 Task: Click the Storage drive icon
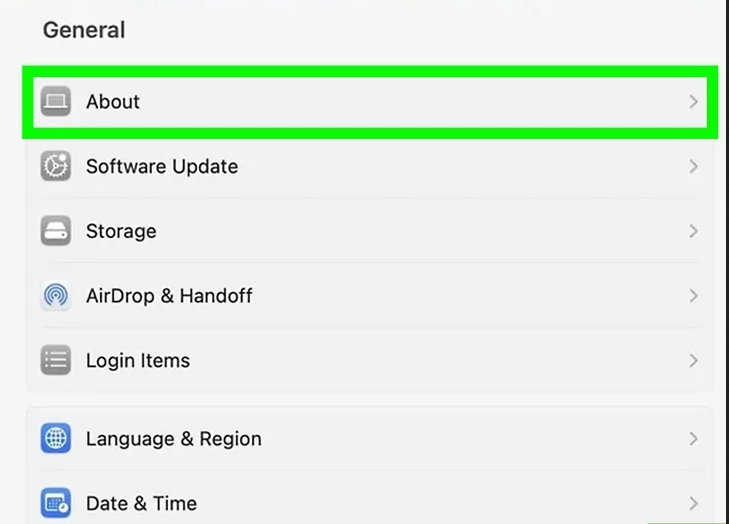(x=56, y=231)
